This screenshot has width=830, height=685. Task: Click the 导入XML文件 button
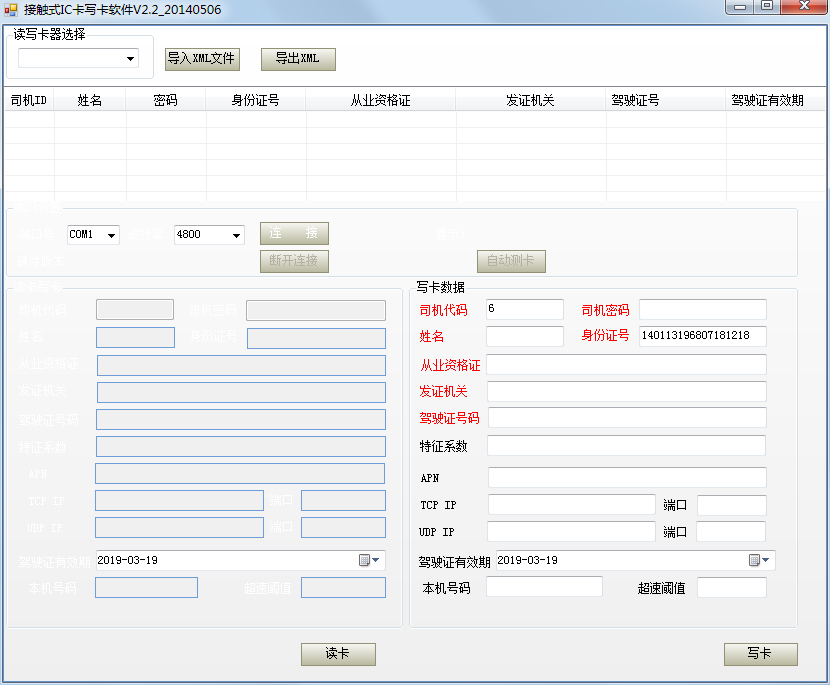point(202,59)
